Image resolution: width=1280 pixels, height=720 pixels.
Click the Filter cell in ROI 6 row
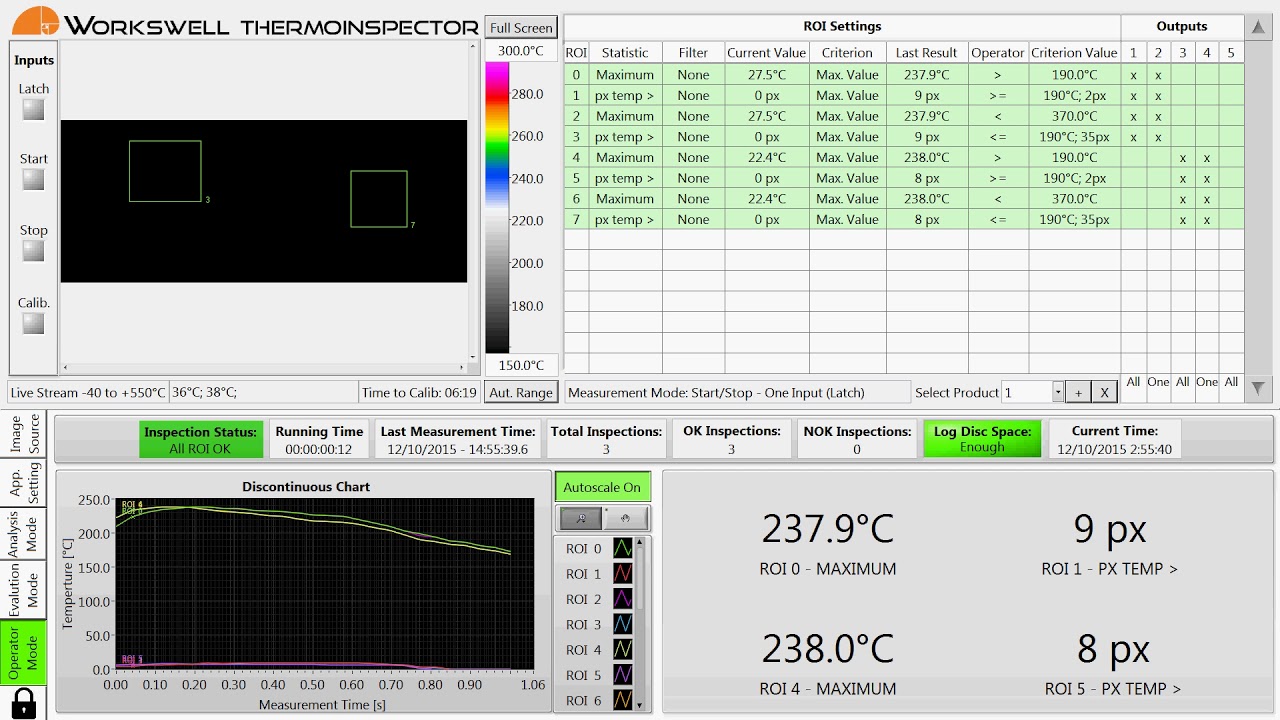pos(693,199)
